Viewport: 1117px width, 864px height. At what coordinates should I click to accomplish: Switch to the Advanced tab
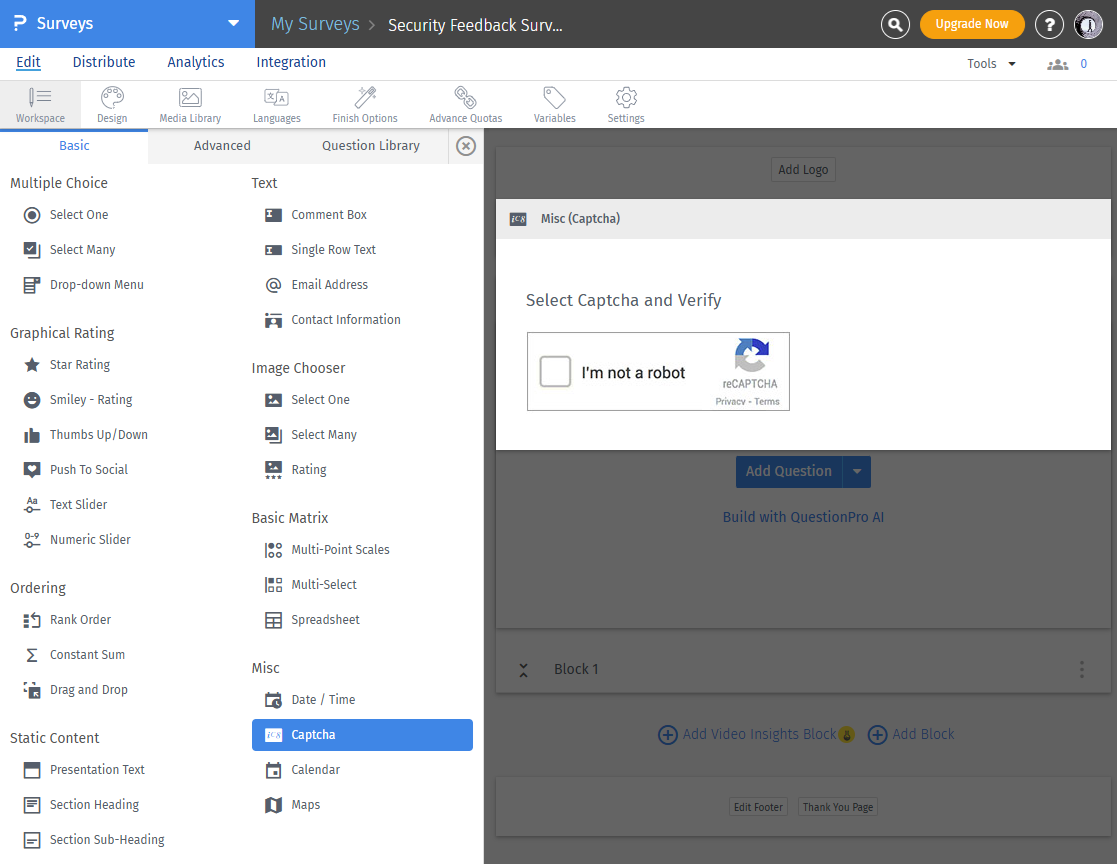[x=222, y=146]
